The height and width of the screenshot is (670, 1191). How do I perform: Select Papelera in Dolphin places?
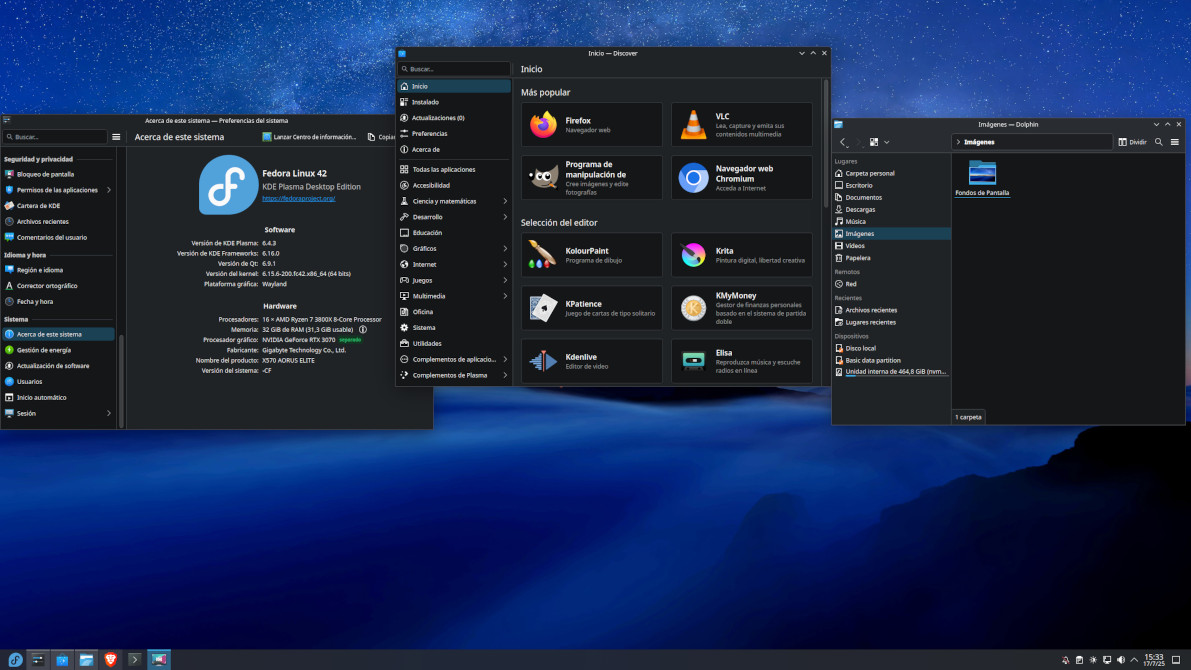[x=891, y=258]
